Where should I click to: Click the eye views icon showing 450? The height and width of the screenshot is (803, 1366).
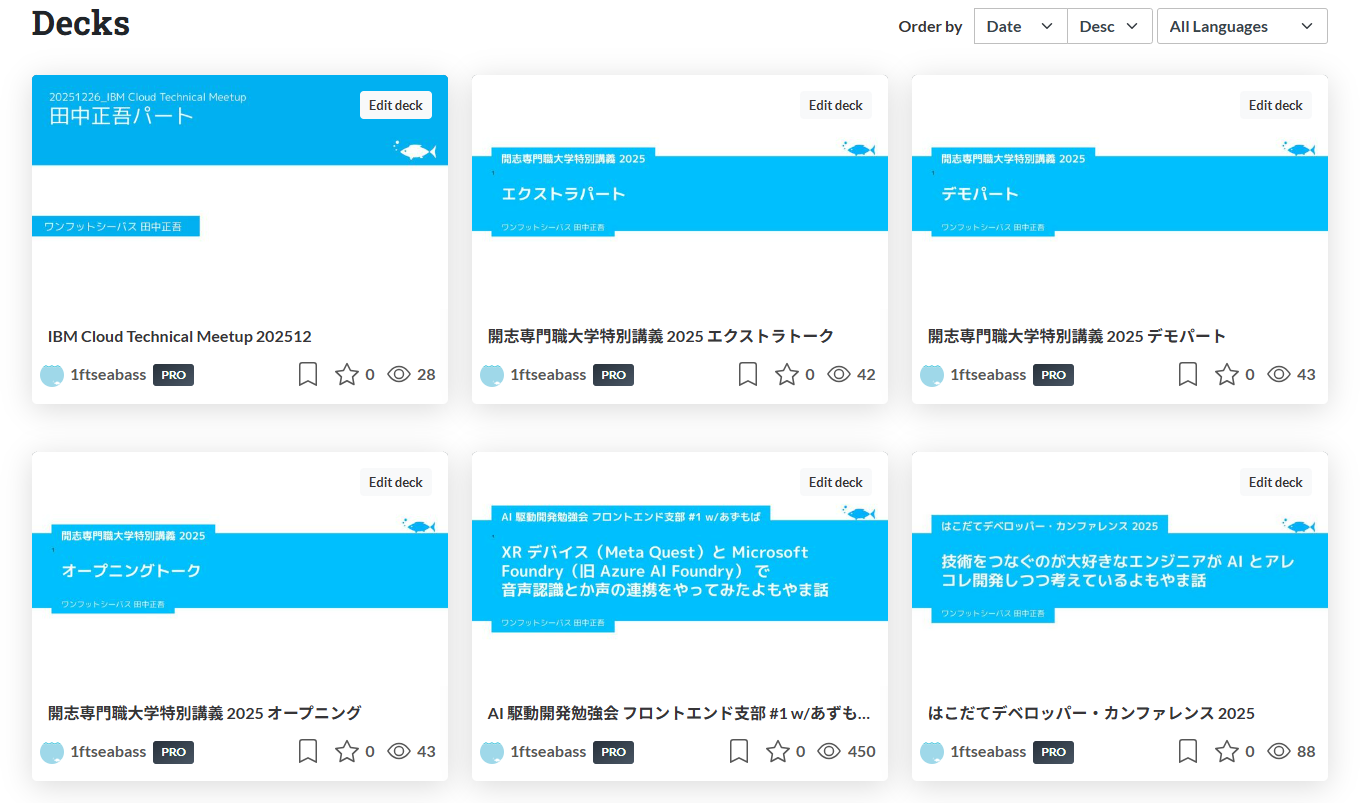point(829,752)
